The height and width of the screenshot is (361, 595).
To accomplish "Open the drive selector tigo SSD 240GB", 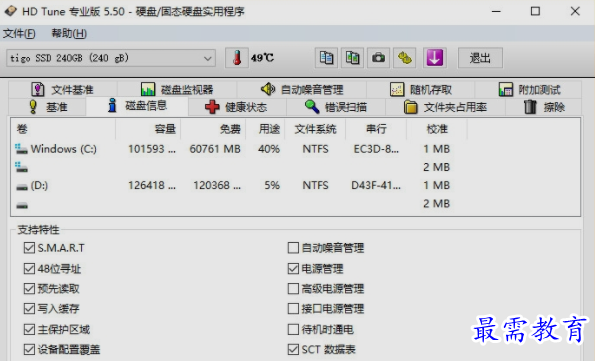I will pyautogui.click(x=111, y=58).
